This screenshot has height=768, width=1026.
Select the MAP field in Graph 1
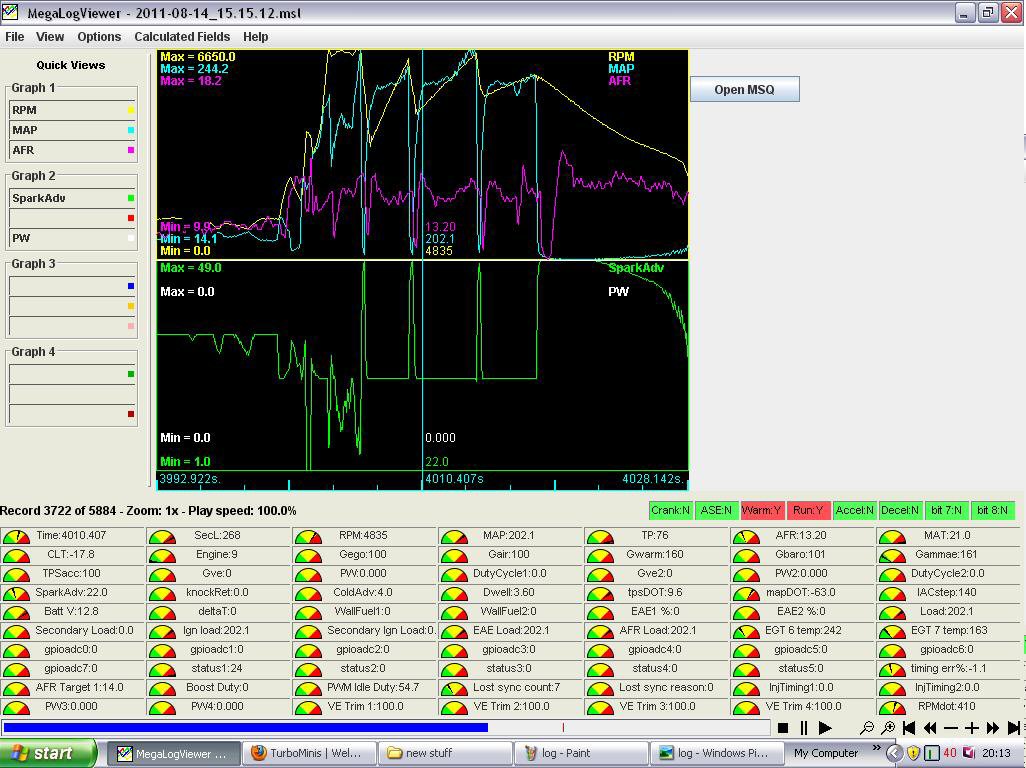click(x=72, y=130)
